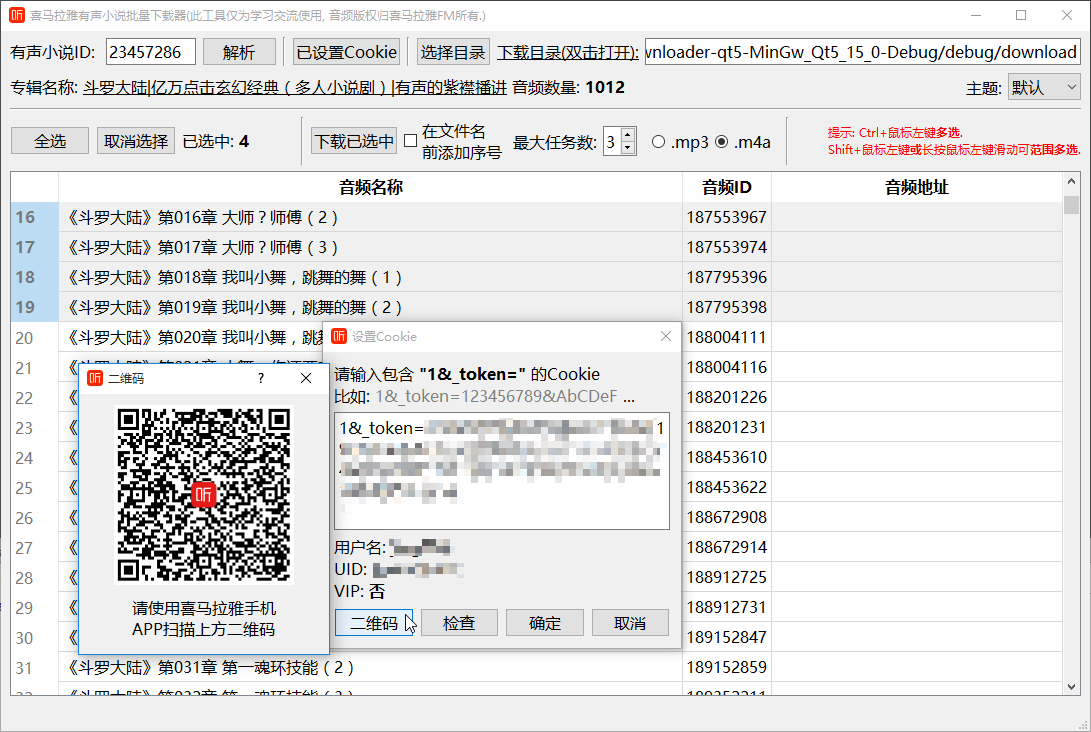Select row header 16
The height and width of the screenshot is (732, 1091).
(34, 217)
